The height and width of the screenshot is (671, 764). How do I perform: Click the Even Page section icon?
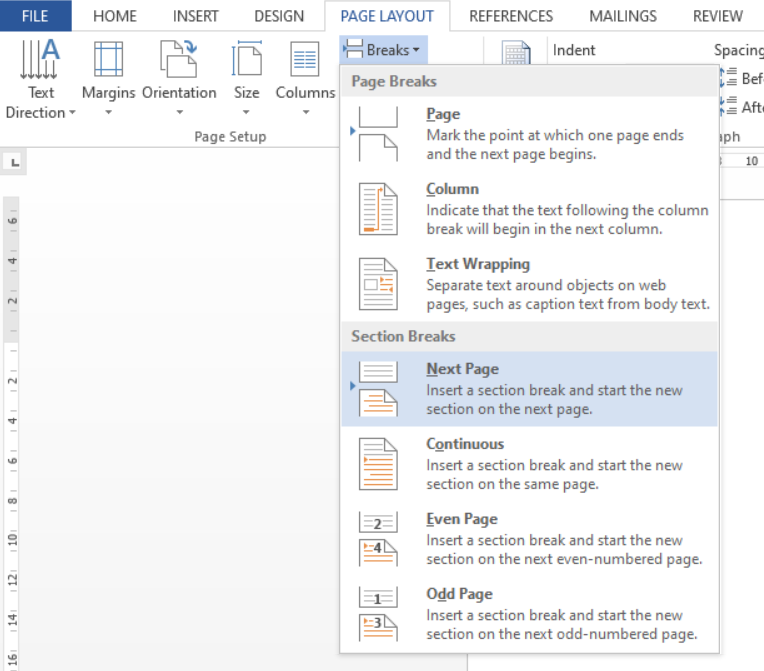point(378,539)
